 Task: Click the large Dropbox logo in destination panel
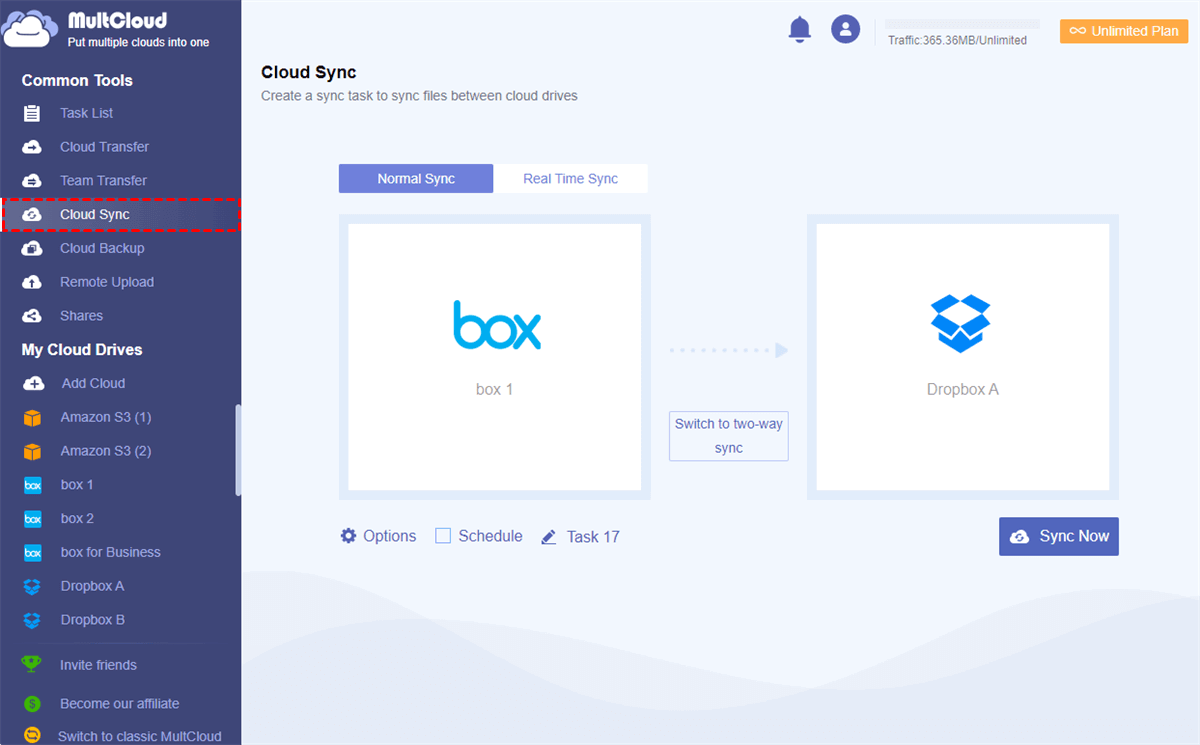[x=961, y=323]
